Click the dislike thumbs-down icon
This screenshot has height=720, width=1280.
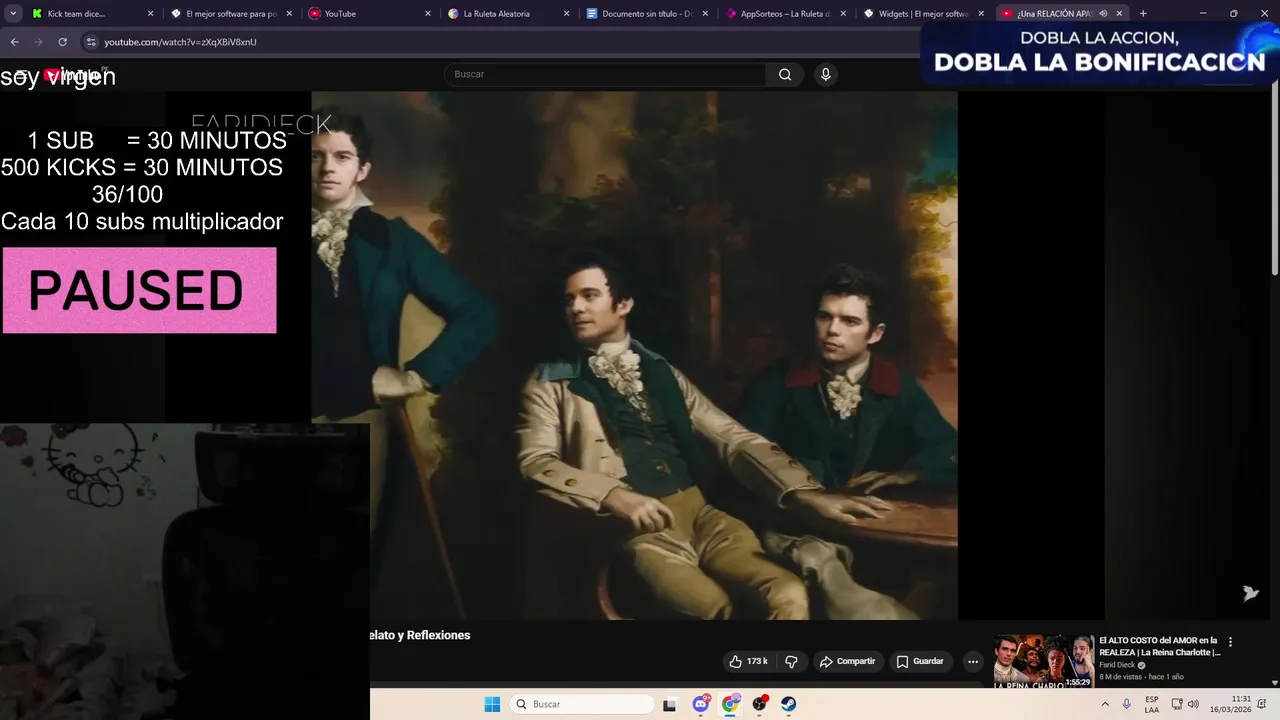(x=791, y=661)
